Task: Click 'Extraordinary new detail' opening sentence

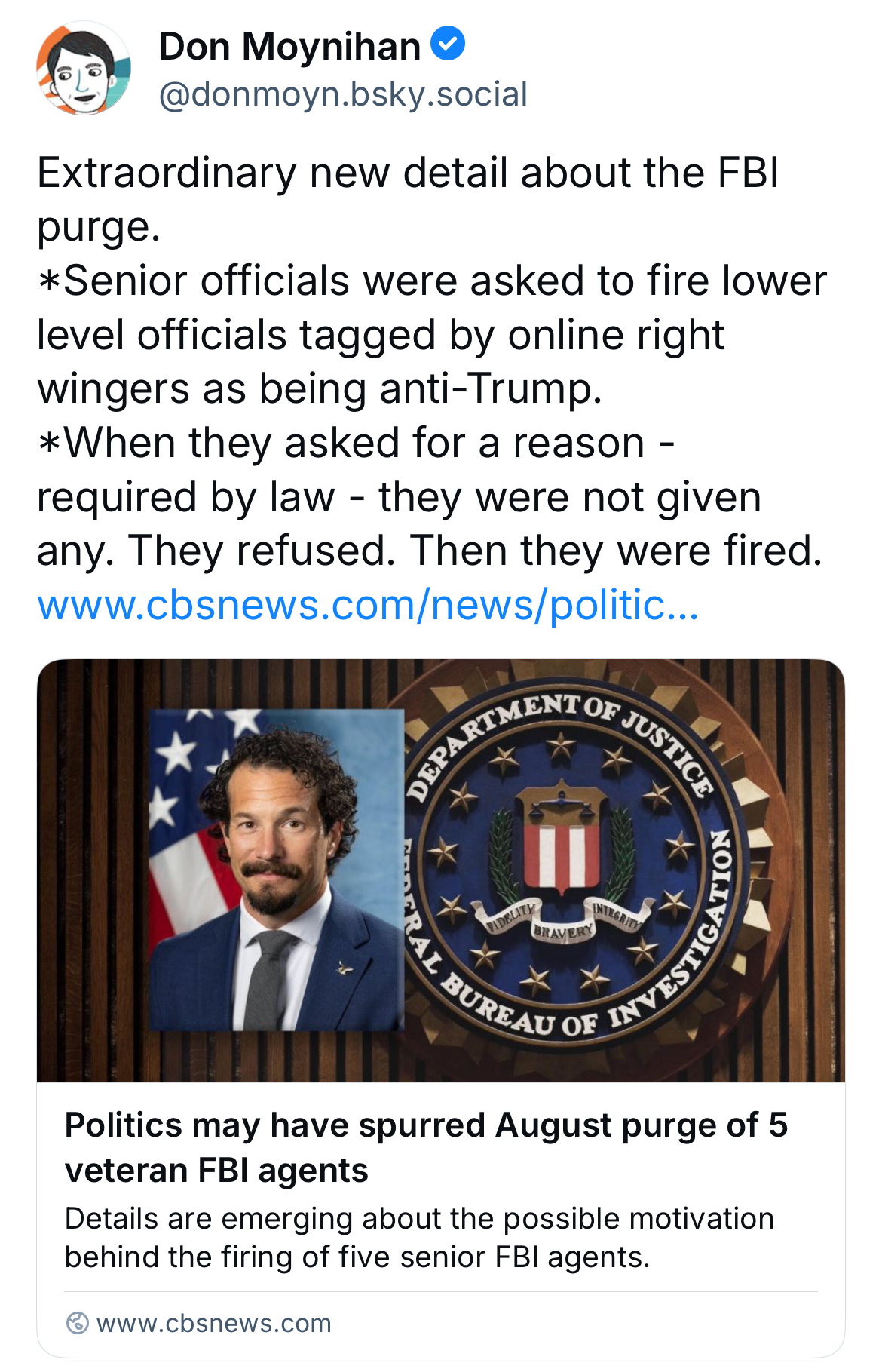Action: tap(407, 173)
